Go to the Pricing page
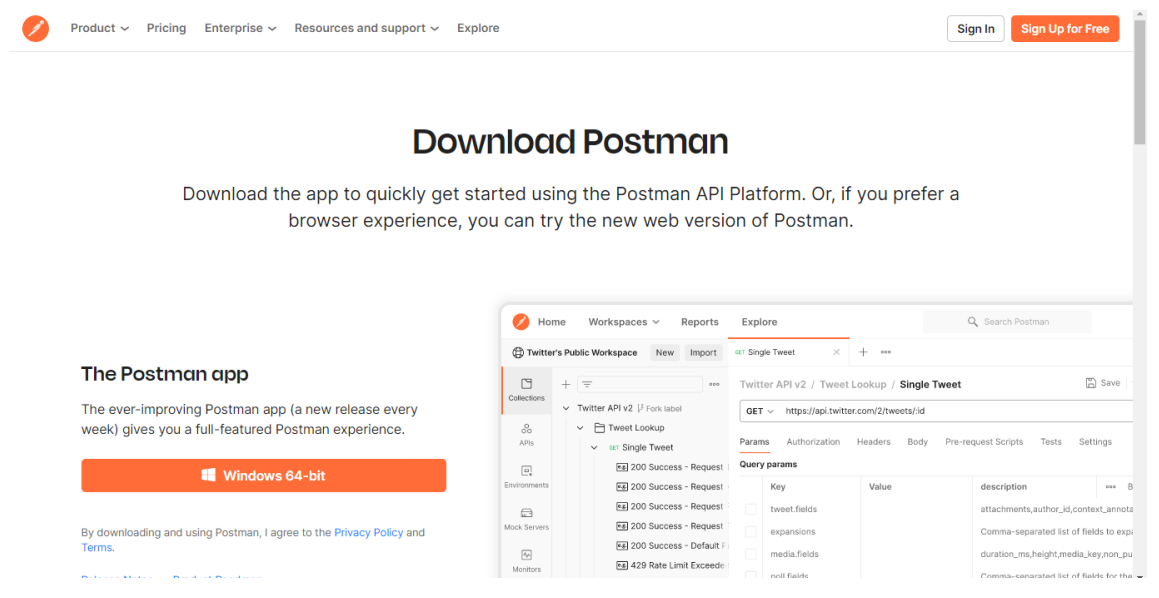 [166, 28]
